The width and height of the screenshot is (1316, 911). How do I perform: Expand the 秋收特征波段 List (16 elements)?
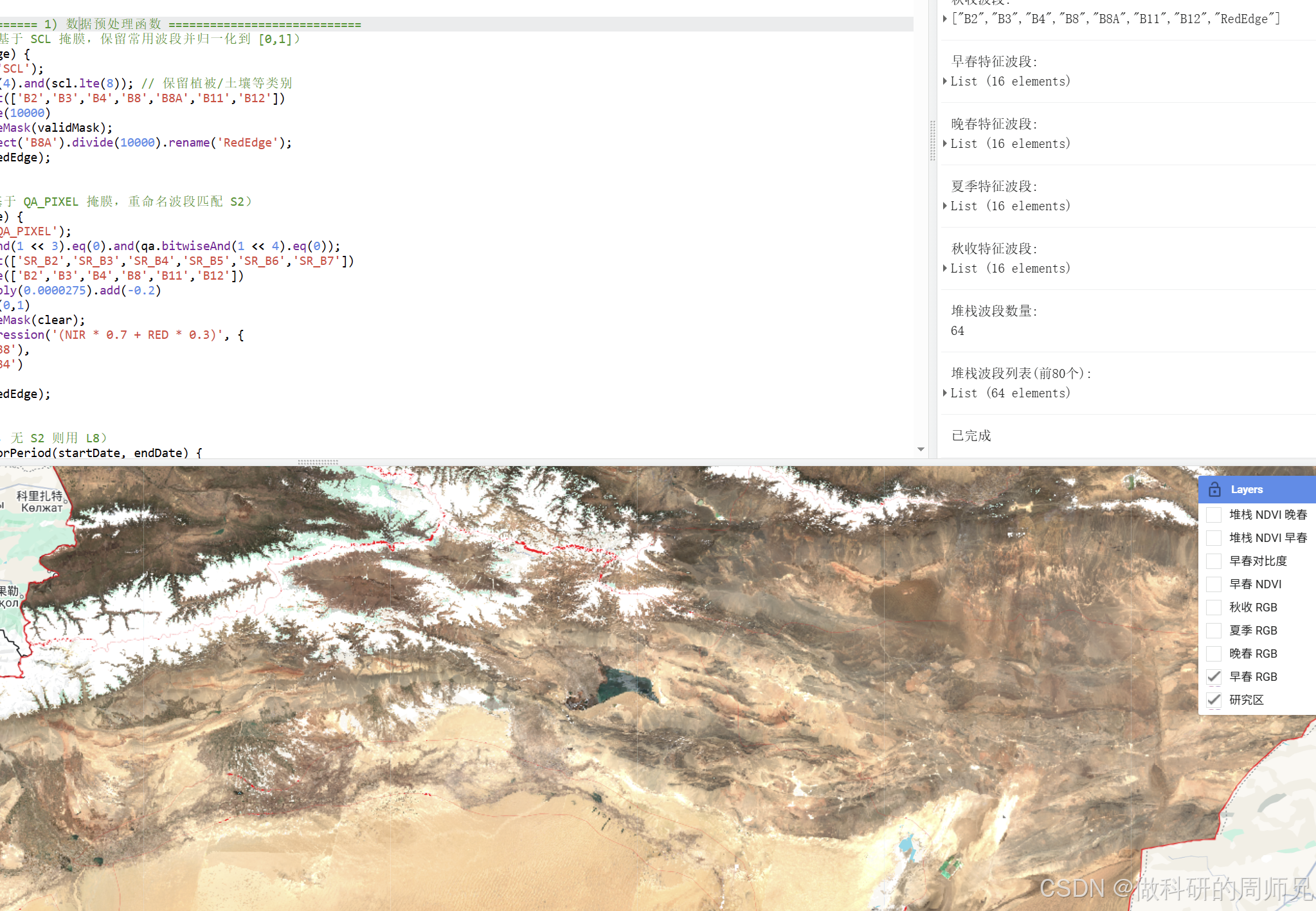944,268
